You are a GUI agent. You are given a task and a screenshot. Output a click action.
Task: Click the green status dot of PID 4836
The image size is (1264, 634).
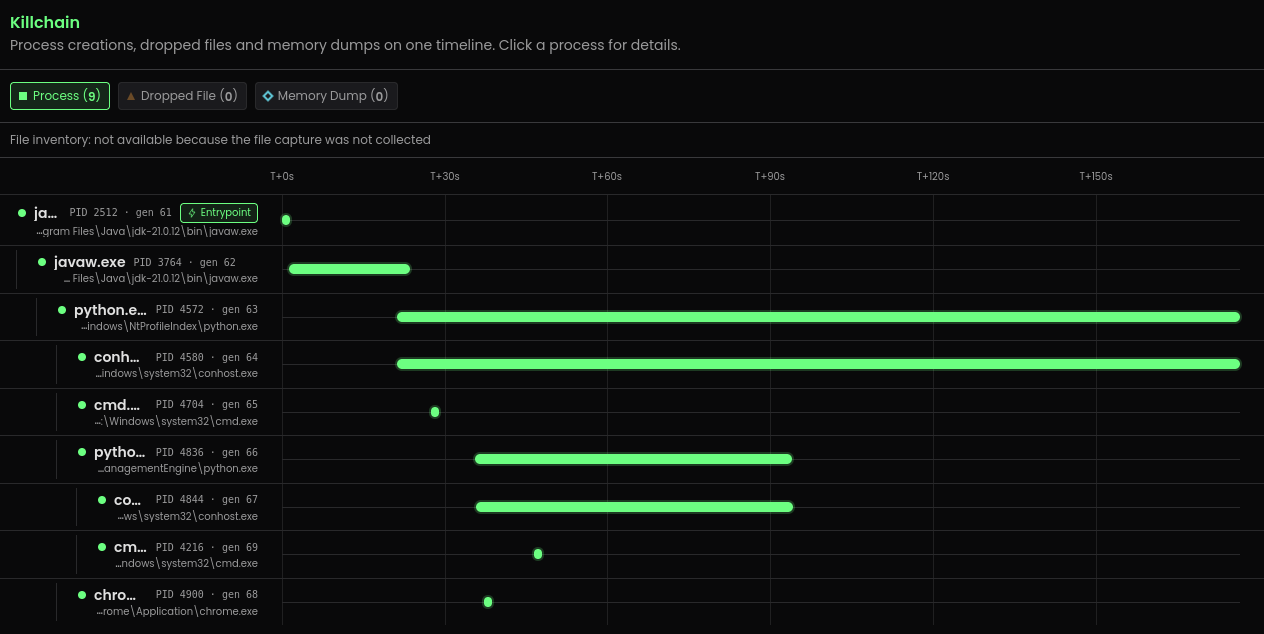(82, 452)
